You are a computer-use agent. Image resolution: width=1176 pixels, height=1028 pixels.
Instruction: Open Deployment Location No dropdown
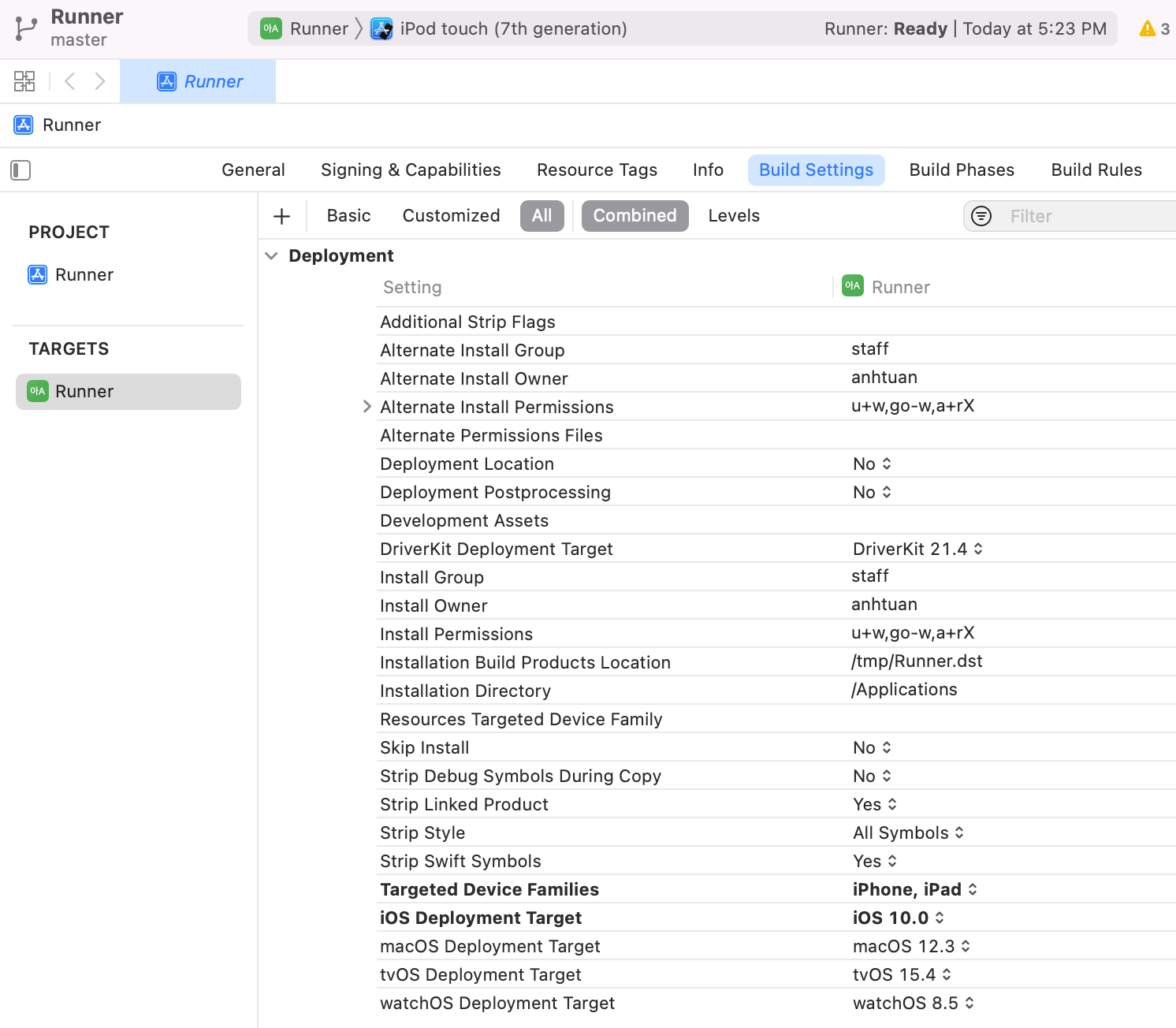[x=872, y=464]
